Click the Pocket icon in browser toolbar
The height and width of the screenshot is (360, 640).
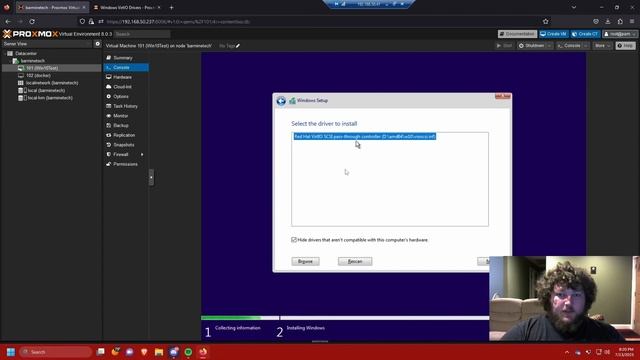596,21
